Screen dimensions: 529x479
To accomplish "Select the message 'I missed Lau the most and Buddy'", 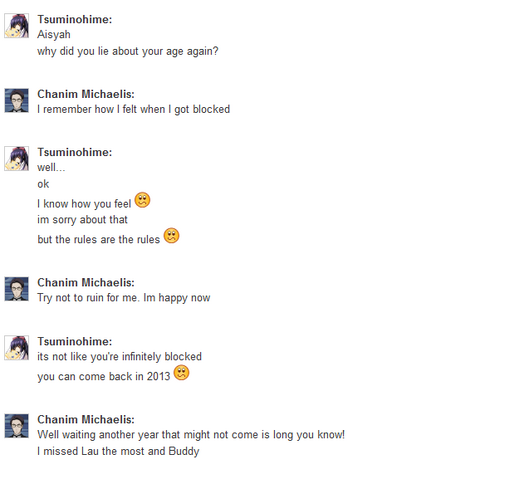I will [118, 451].
